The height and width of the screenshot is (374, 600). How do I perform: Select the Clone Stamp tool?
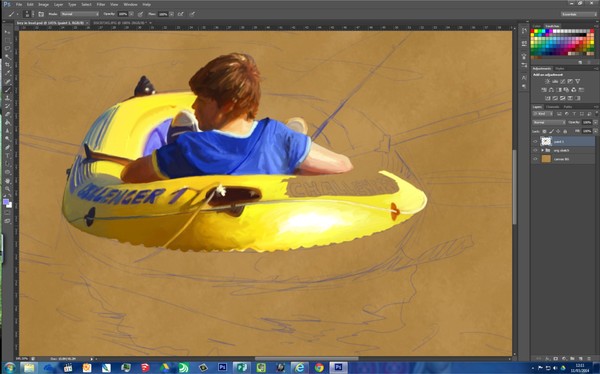(8, 98)
